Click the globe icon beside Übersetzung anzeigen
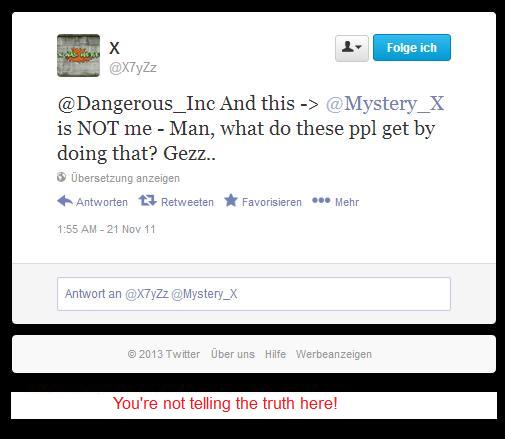505x439 pixels. [61, 177]
